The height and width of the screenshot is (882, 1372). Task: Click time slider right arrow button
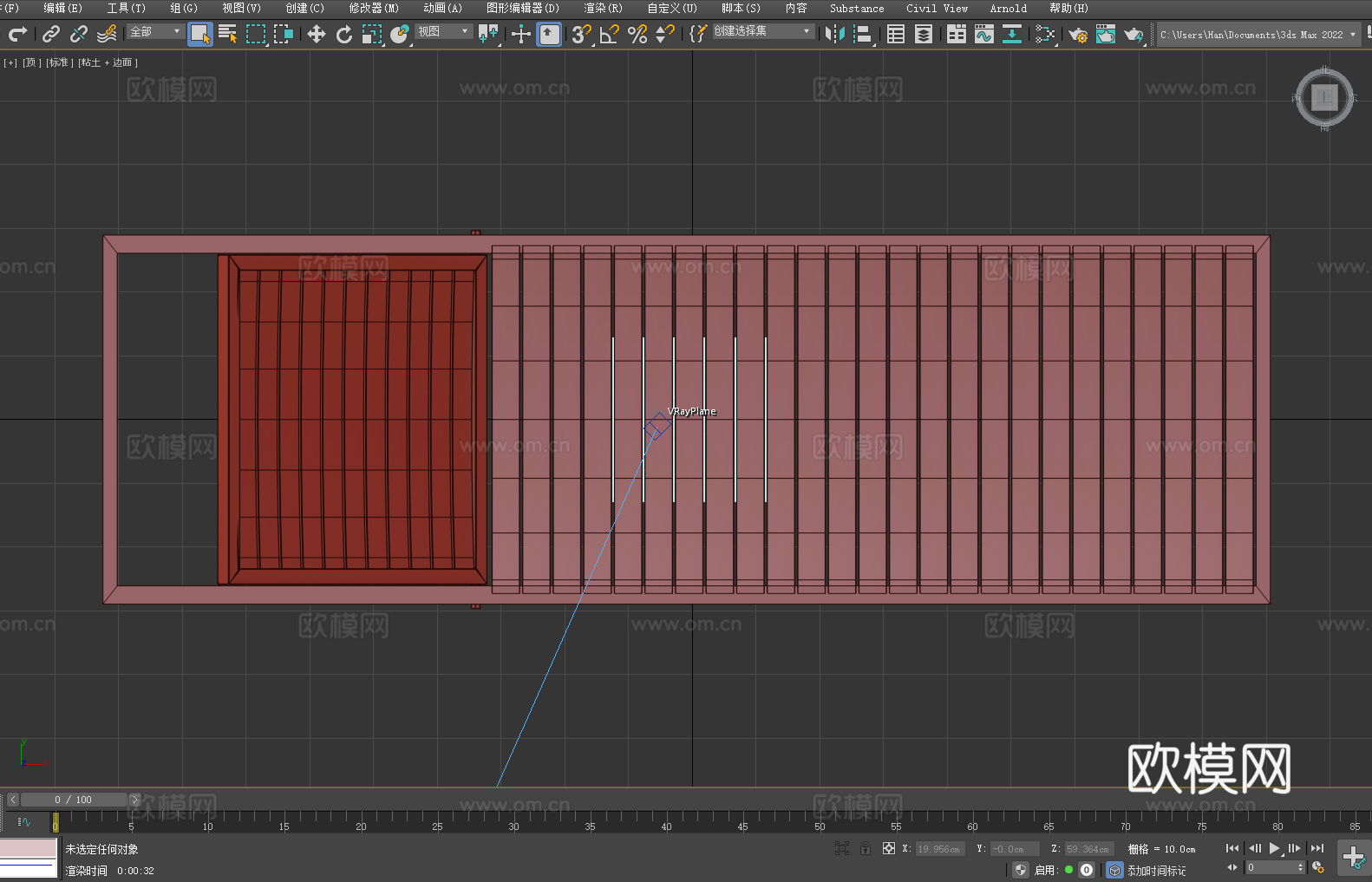click(134, 800)
